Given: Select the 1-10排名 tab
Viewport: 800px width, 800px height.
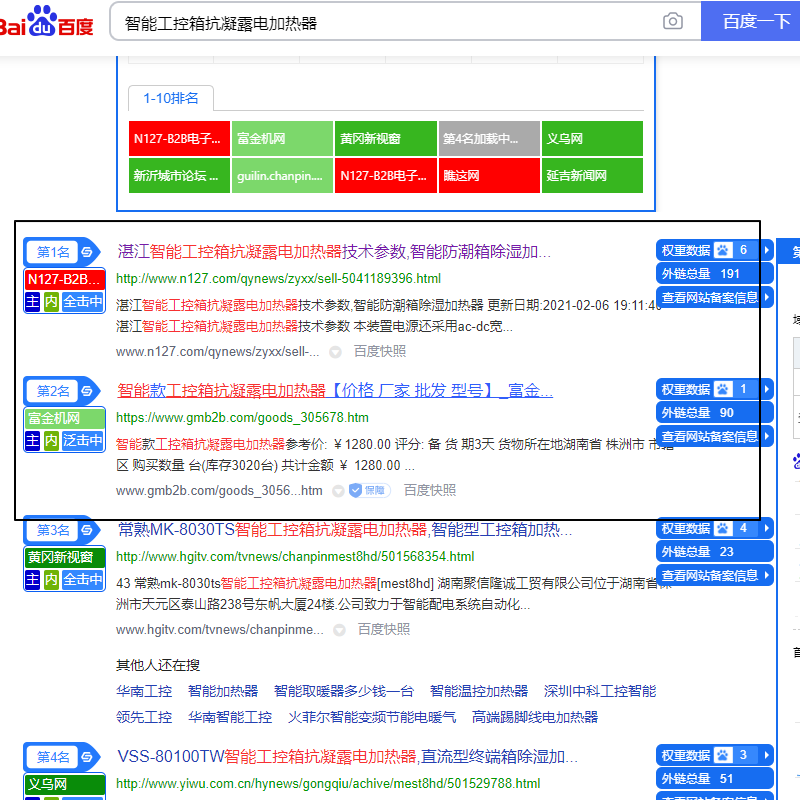Looking at the screenshot, I should tap(170, 98).
